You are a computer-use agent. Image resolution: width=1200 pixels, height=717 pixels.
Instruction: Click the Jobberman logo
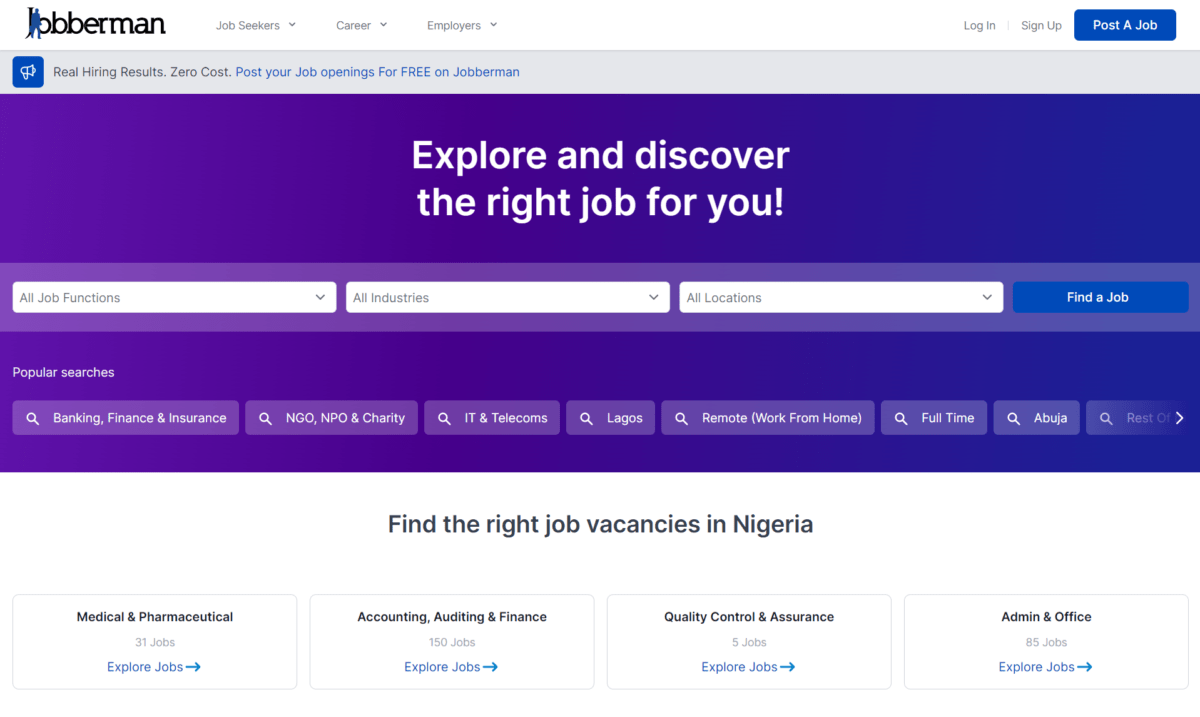(x=95, y=23)
